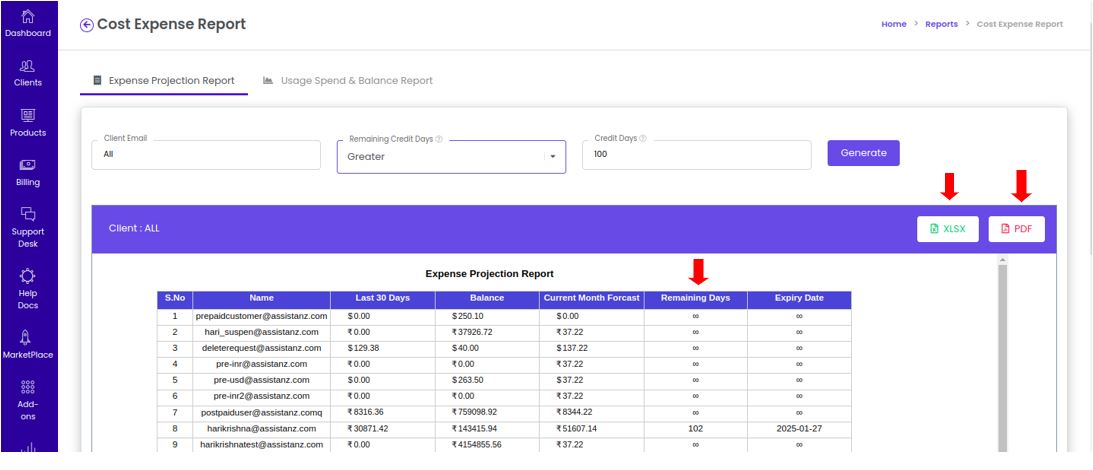The image size is (1093, 470).
Task: Click info icon next to Credit Days label
Action: 643,138
